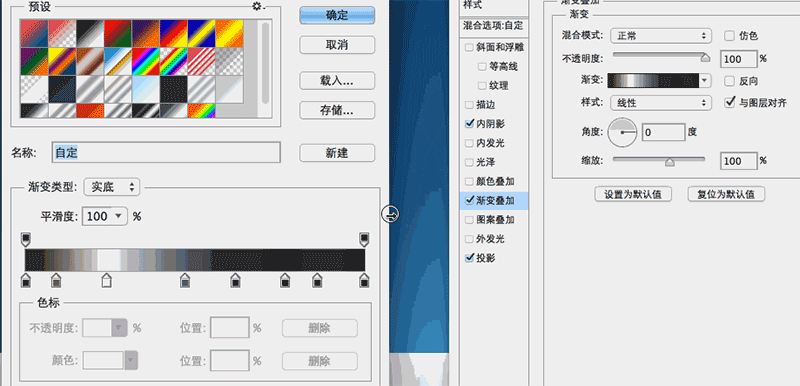Open the 混合模式 正常 dropdown
The height and width of the screenshot is (386, 800).
pos(661,36)
